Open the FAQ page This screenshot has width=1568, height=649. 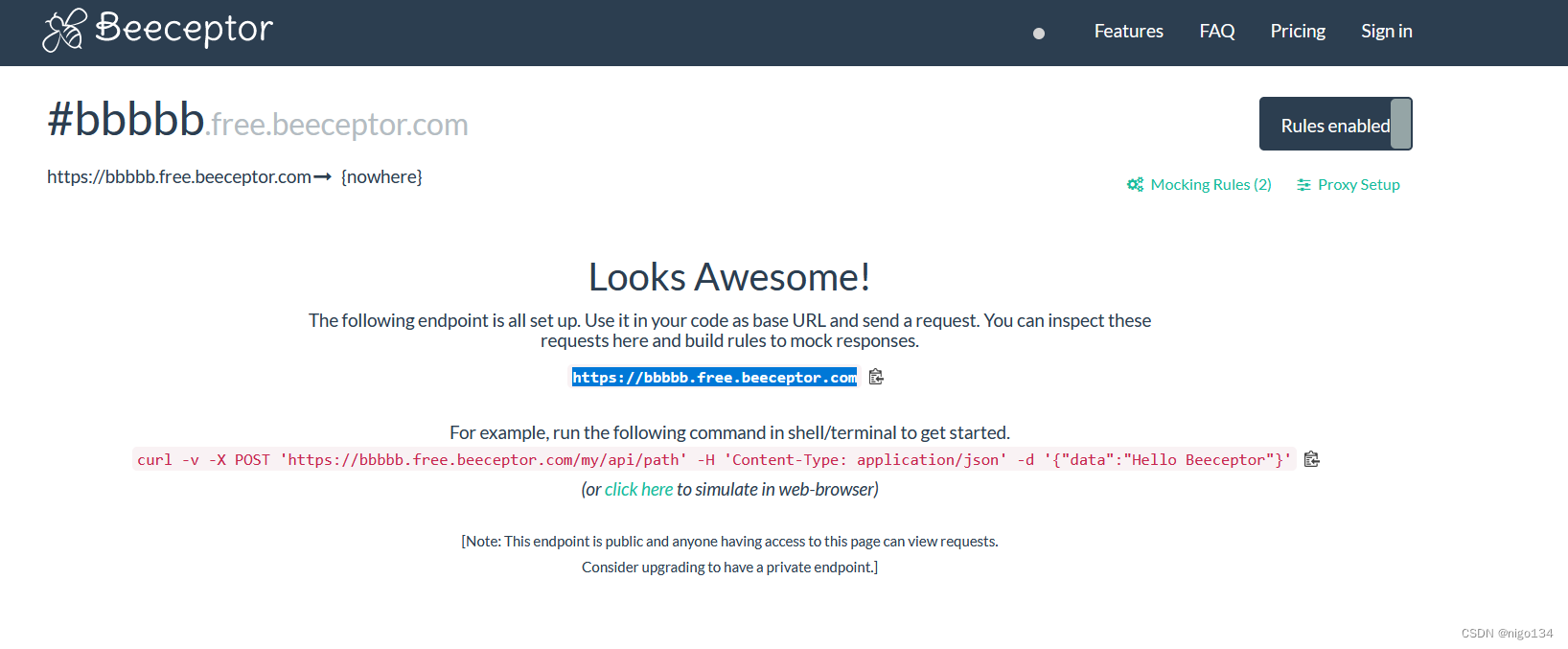(x=1217, y=31)
